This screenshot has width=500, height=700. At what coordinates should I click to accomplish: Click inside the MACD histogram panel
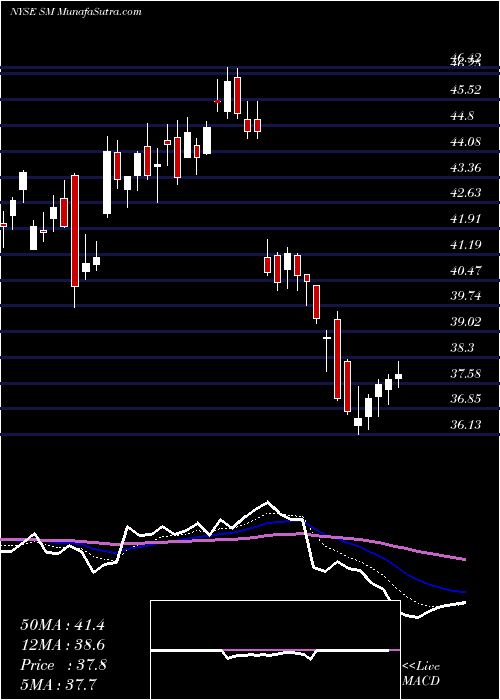coord(275,650)
